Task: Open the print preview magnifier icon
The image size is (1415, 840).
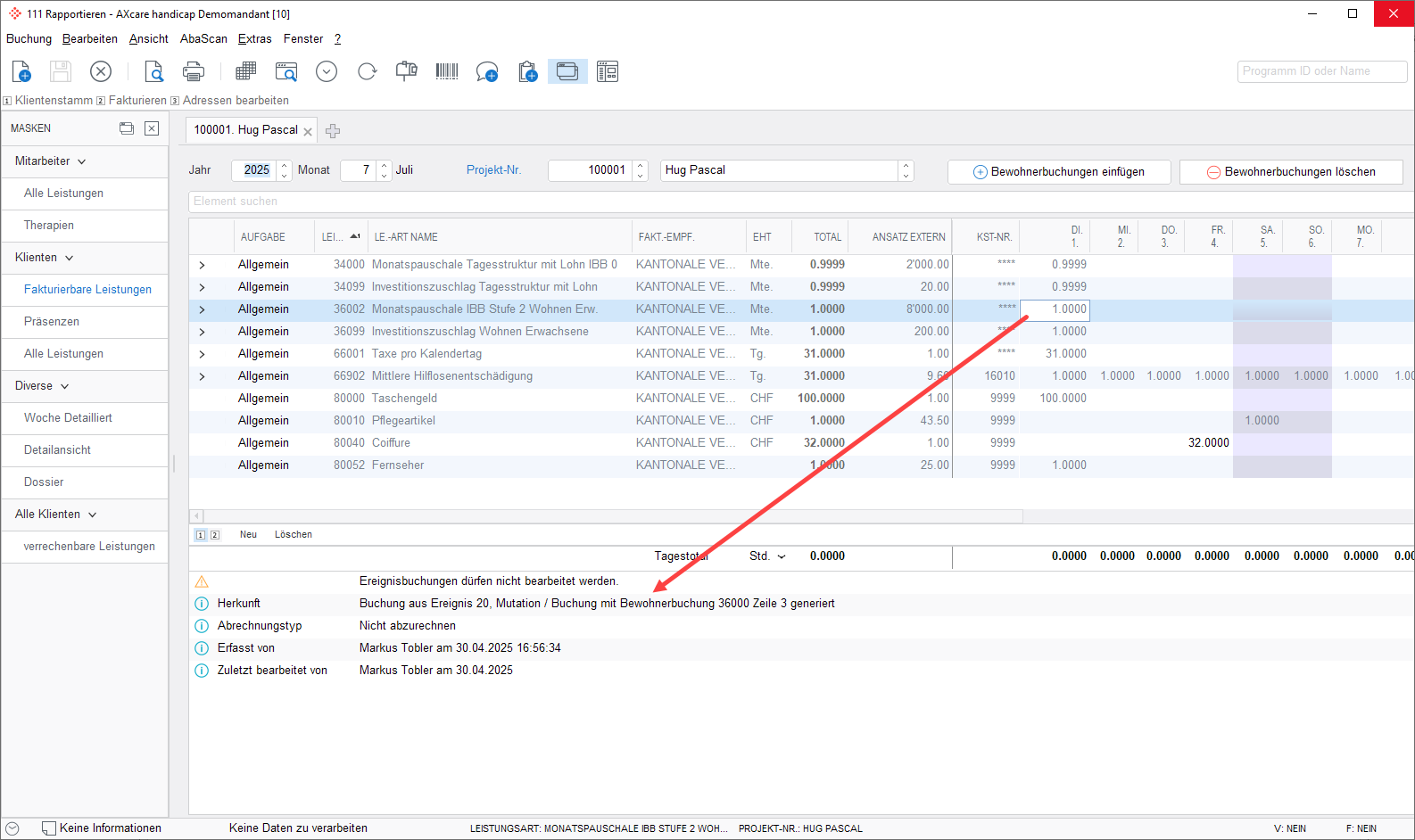Action: coord(153,71)
